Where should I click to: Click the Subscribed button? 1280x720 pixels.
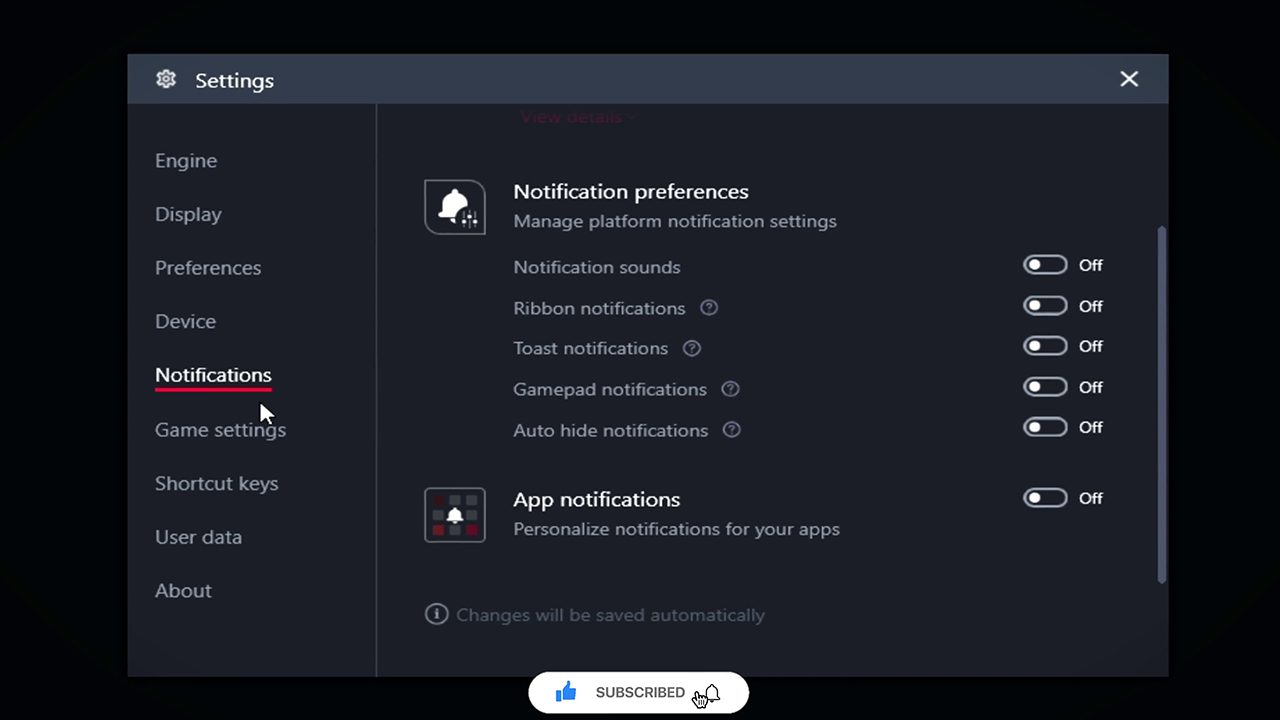(640, 692)
